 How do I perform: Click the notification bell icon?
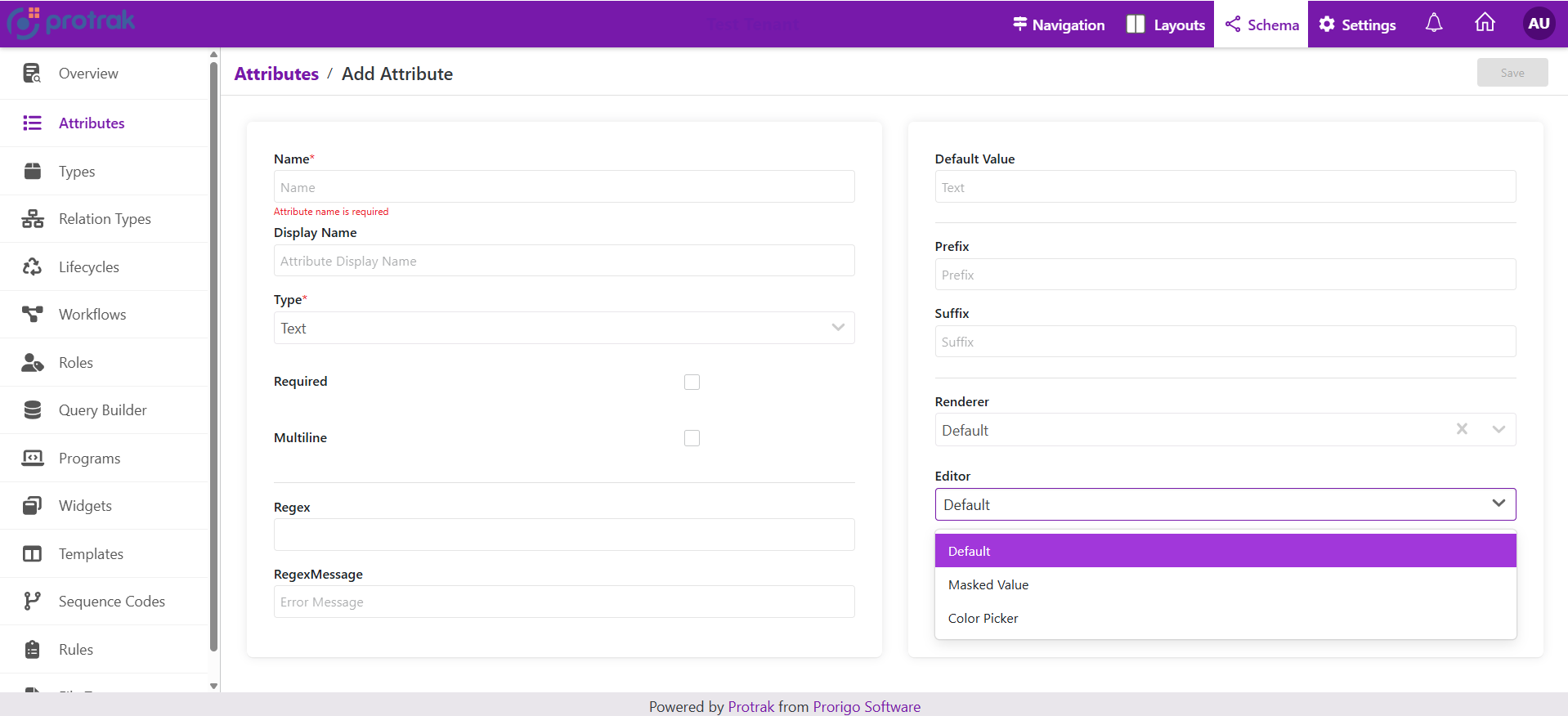coord(1433,24)
